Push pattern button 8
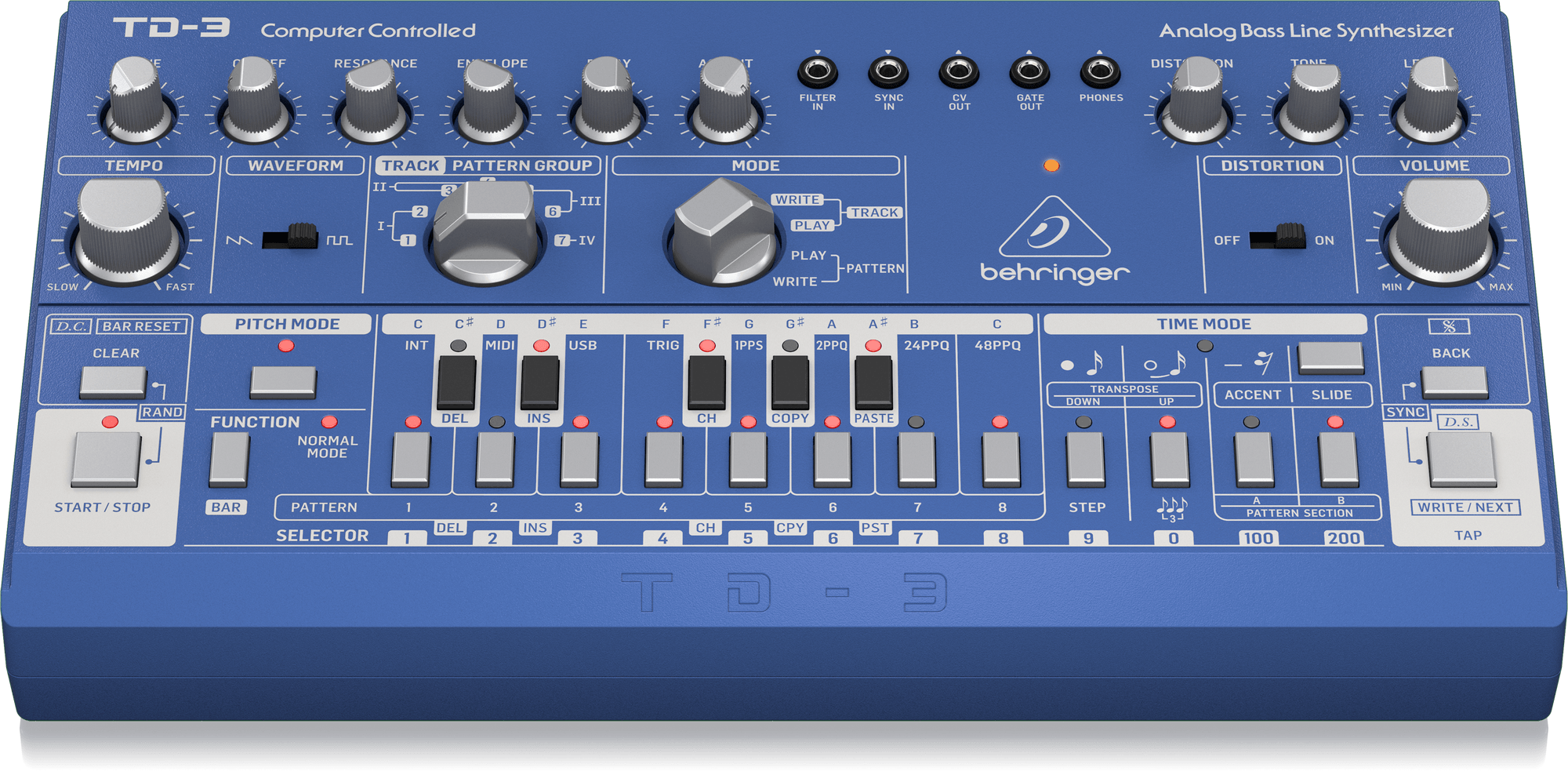 [x=1001, y=460]
